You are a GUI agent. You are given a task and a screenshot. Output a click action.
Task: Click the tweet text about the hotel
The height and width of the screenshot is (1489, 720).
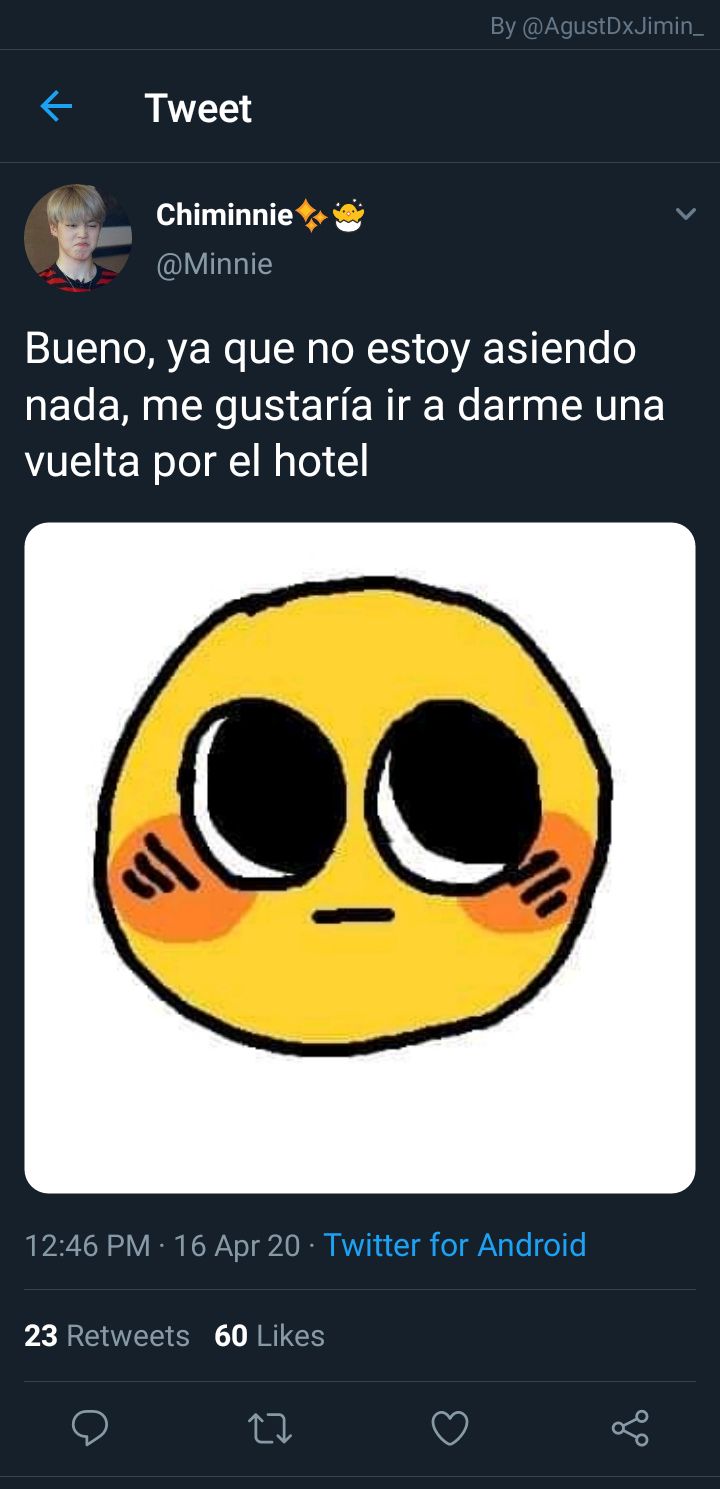click(x=345, y=405)
